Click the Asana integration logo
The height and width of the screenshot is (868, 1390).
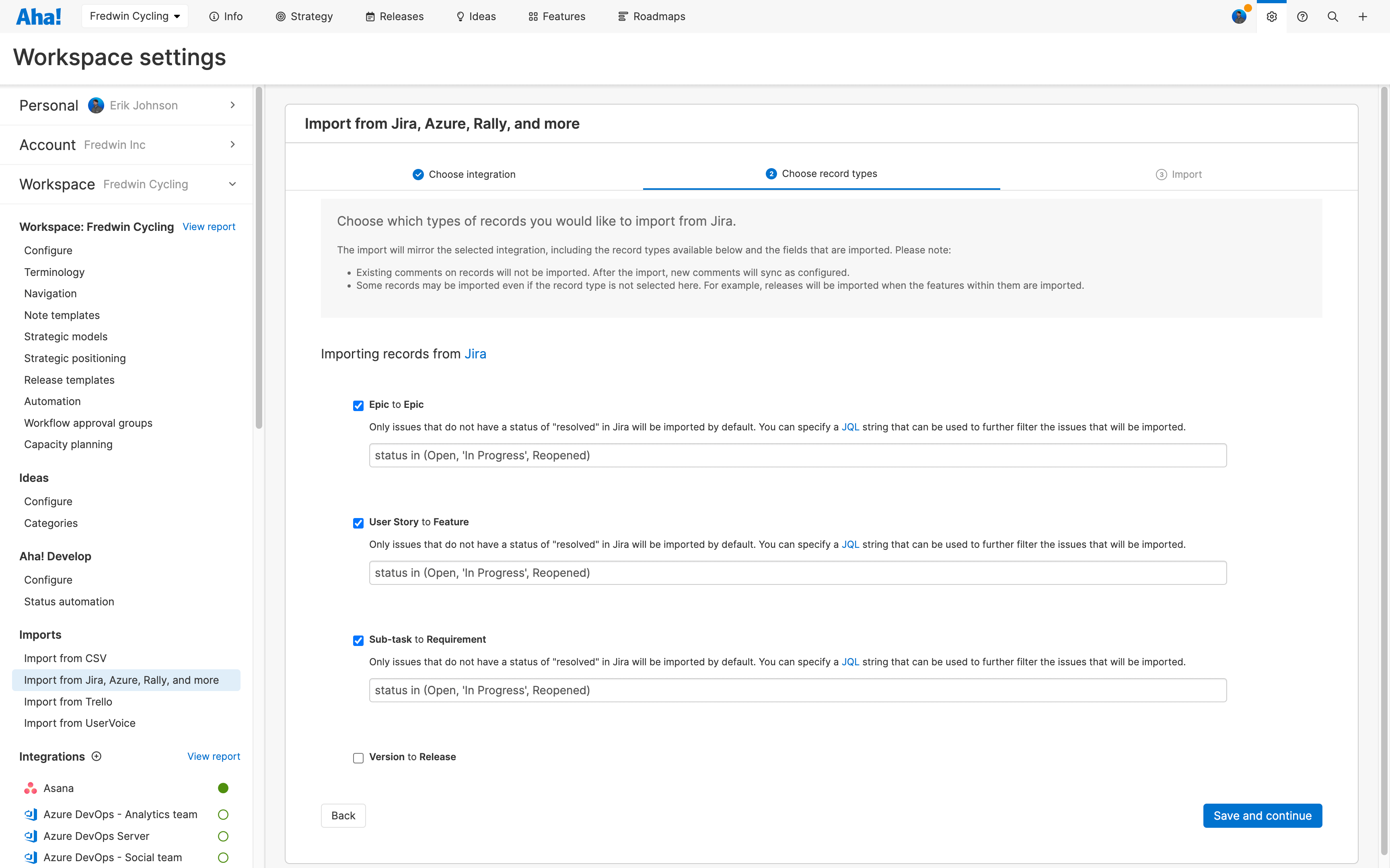(x=31, y=788)
